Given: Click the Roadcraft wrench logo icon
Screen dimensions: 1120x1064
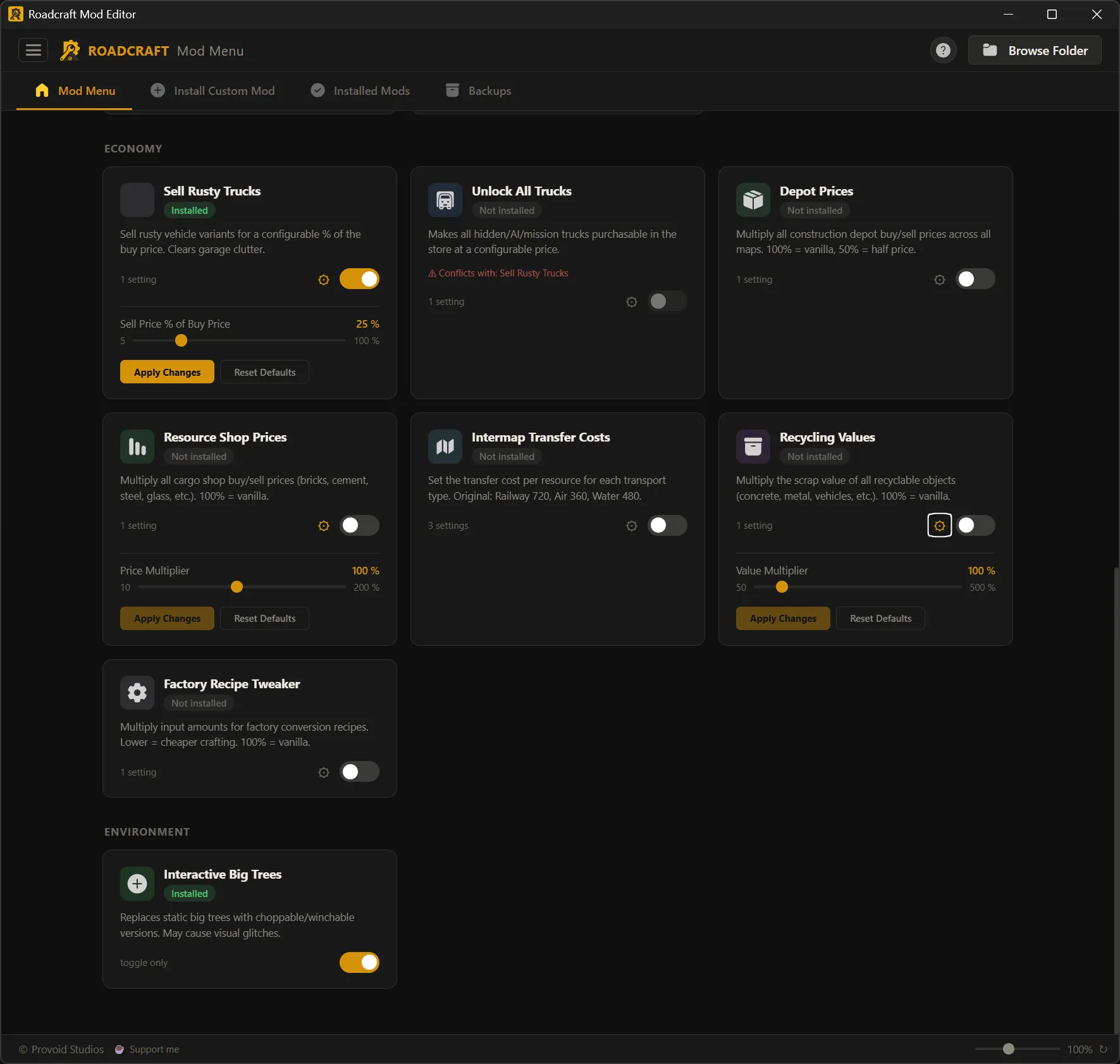Looking at the screenshot, I should click(70, 51).
